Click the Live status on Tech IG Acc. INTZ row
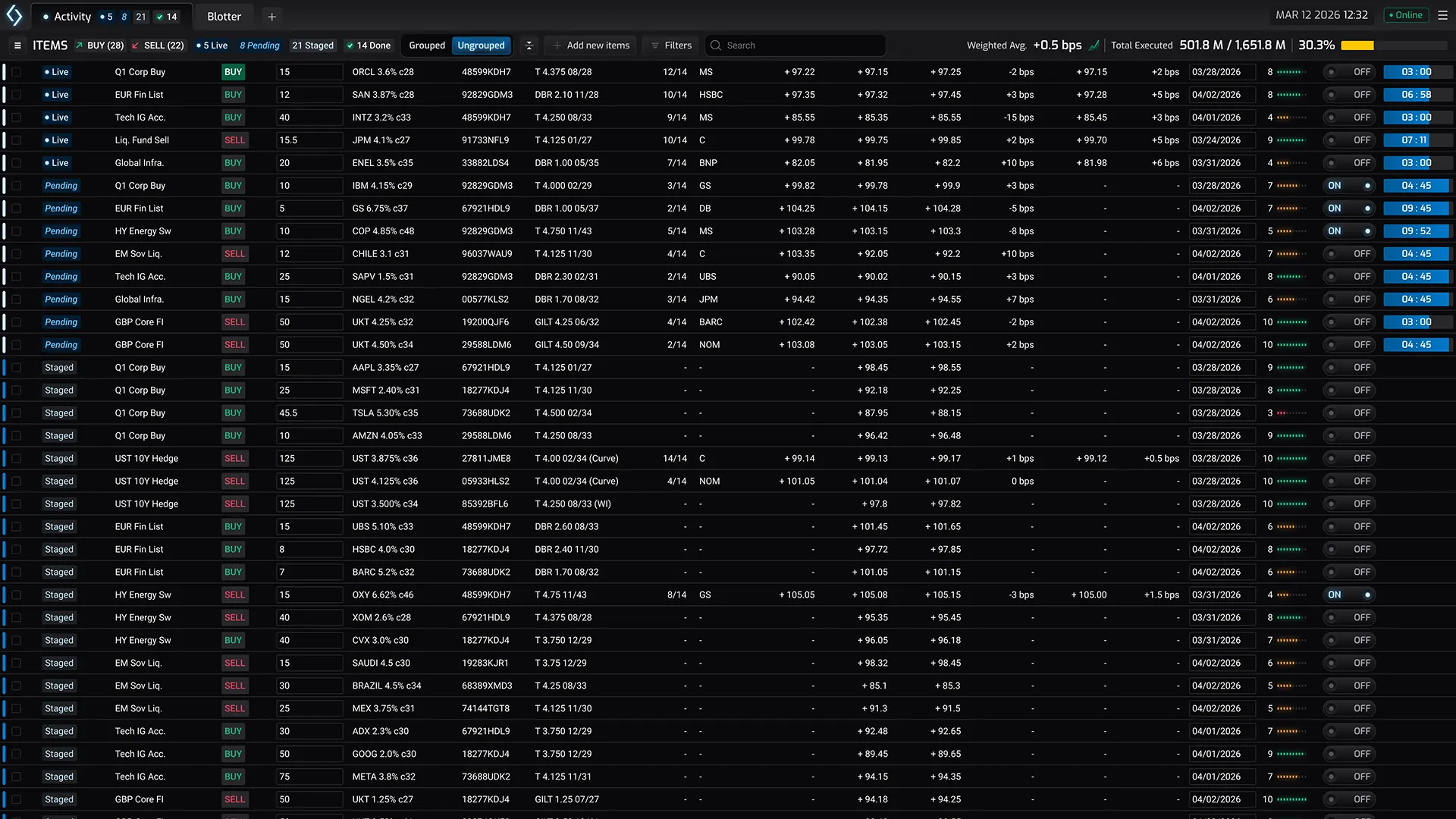Viewport: 1456px width, 819px height. [x=57, y=118]
